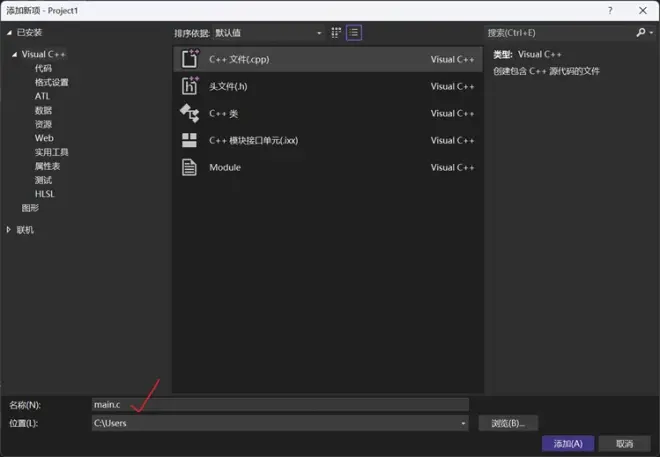Select ATL category in tree
The height and width of the screenshot is (457, 660).
(42, 96)
